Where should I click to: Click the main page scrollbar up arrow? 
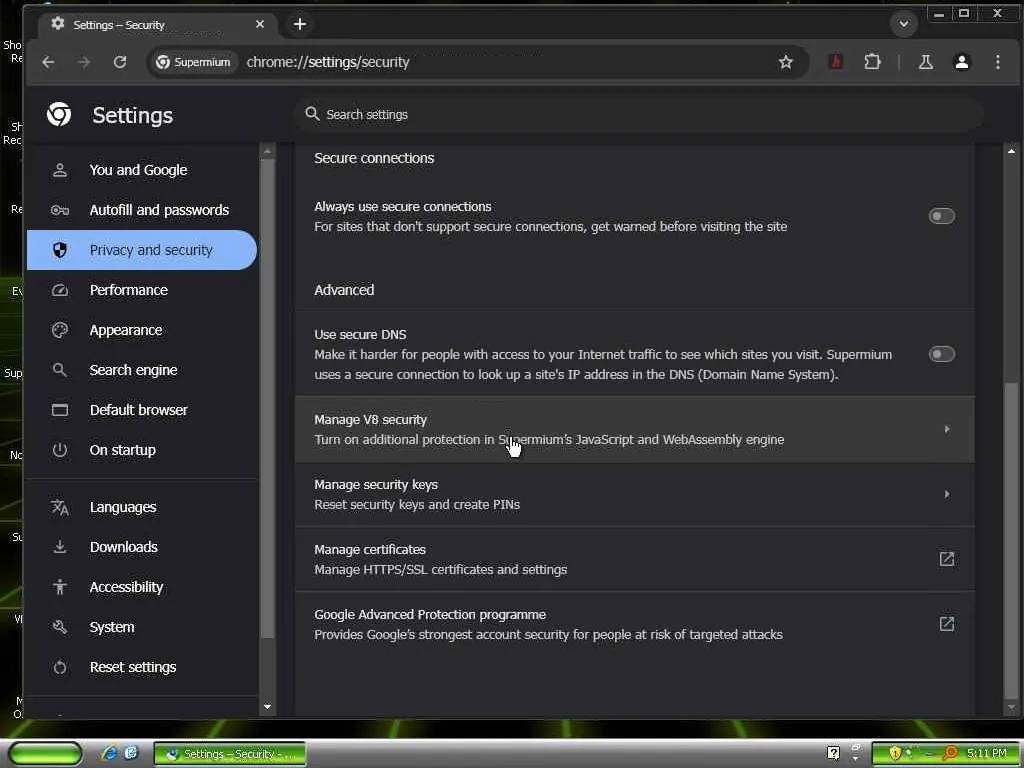coord(1011,152)
